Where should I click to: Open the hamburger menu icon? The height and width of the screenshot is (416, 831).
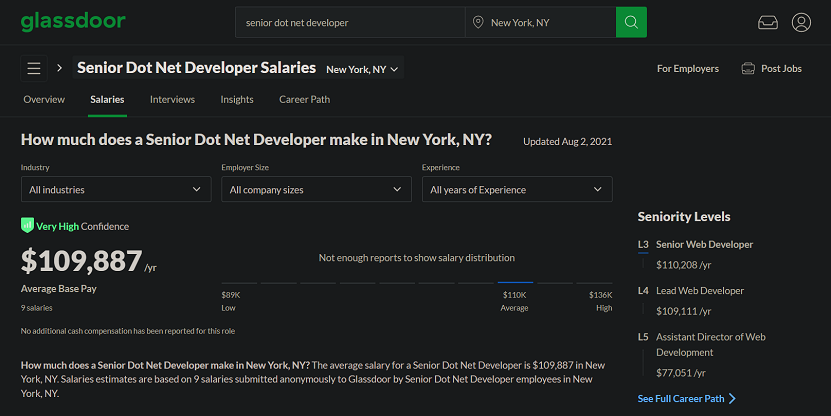point(34,68)
